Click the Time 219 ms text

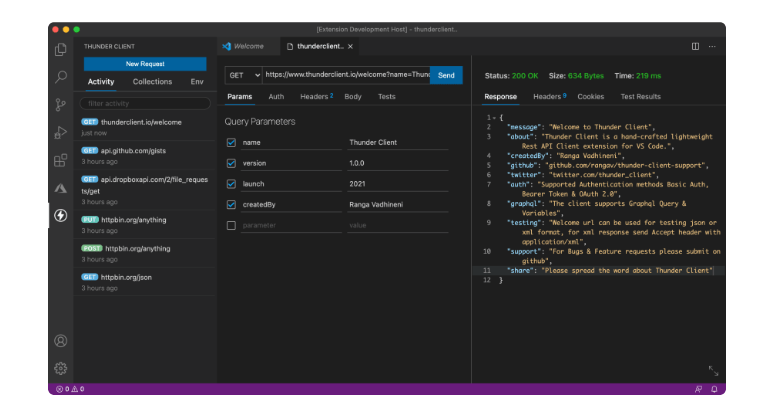[638, 76]
